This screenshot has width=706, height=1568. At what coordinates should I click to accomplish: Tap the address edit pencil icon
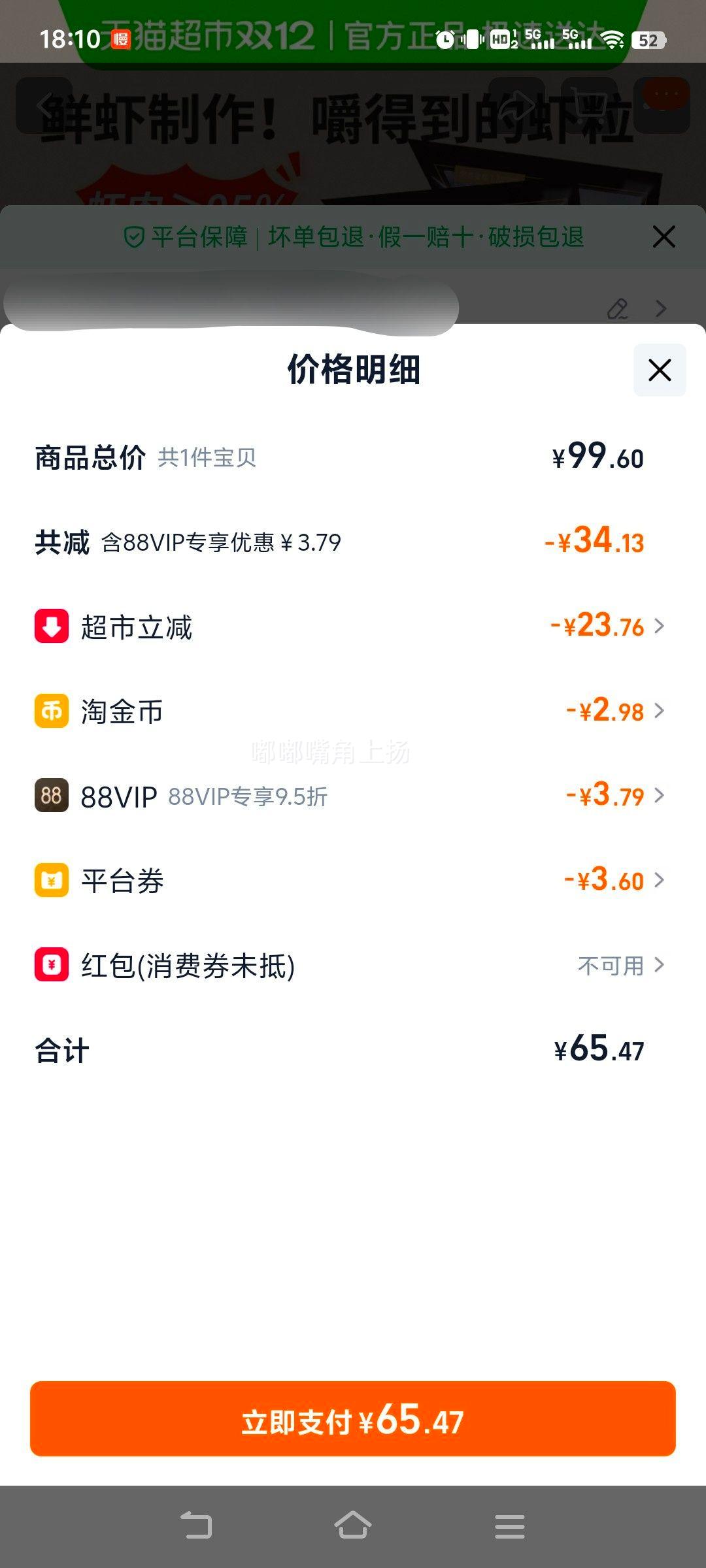[x=618, y=308]
